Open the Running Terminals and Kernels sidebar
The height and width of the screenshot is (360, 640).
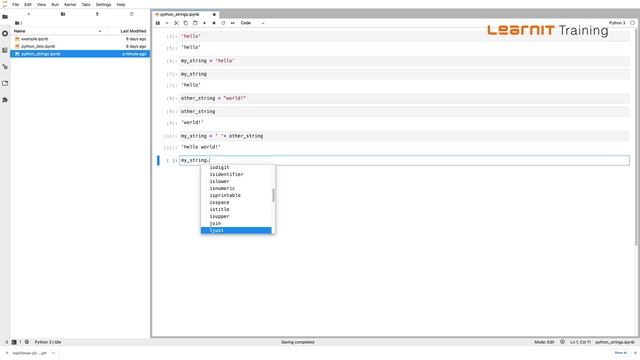coord(5,33)
